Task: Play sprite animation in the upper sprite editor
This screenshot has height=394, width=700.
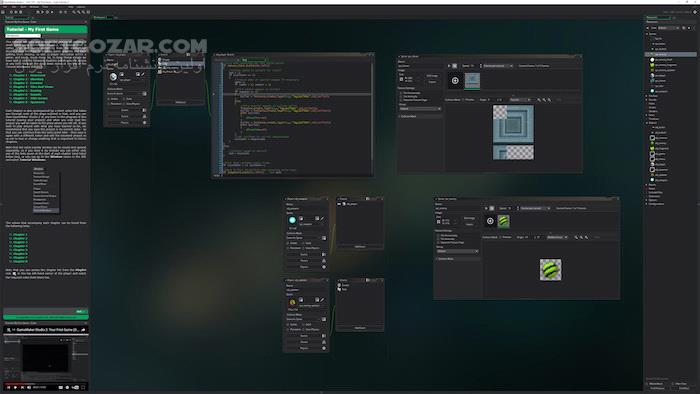Action: click(449, 66)
